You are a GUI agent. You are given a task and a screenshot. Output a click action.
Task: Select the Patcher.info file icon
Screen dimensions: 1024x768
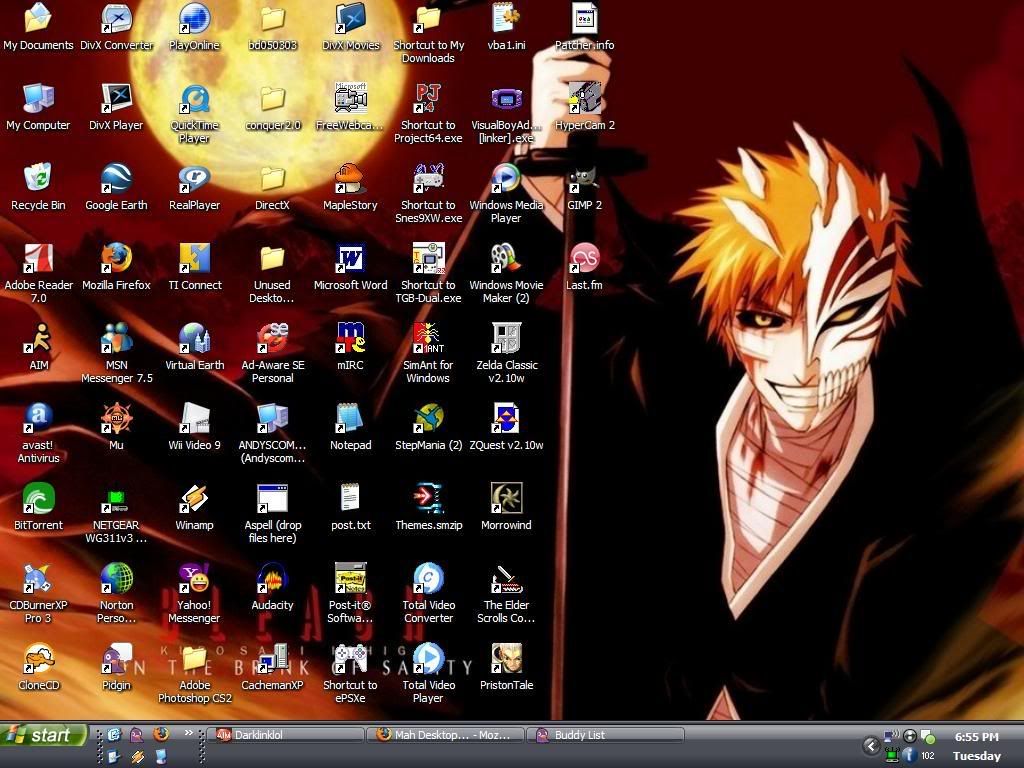[x=584, y=27]
